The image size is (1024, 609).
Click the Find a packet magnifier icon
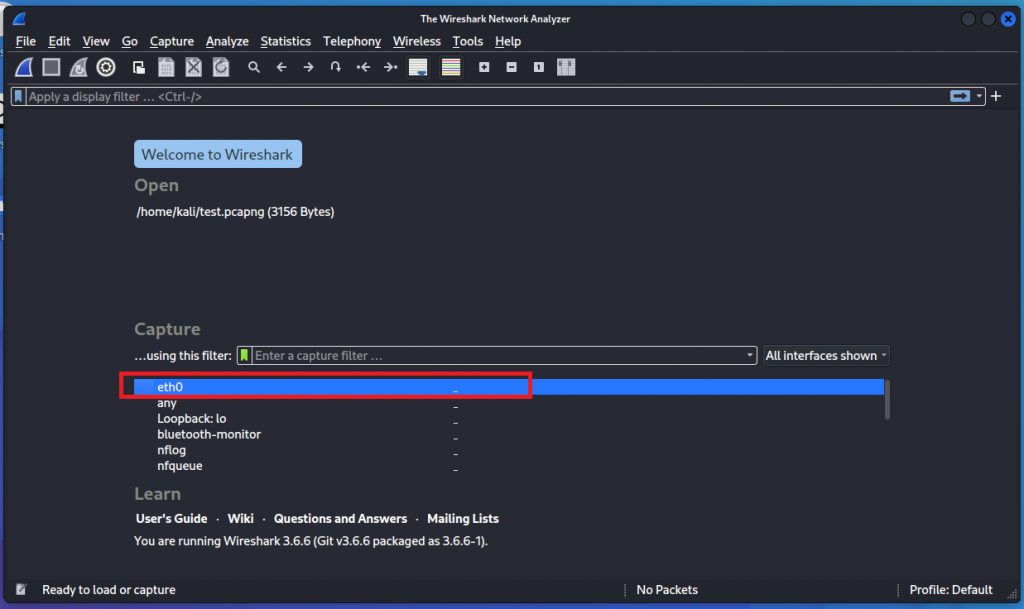[x=254, y=67]
